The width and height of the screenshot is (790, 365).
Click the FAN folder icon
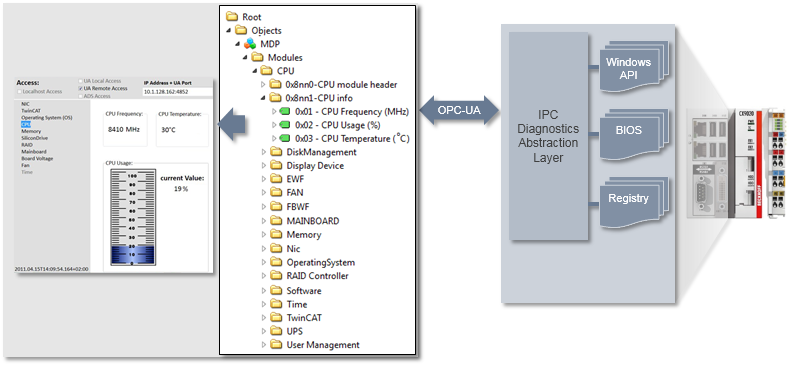pos(276,192)
